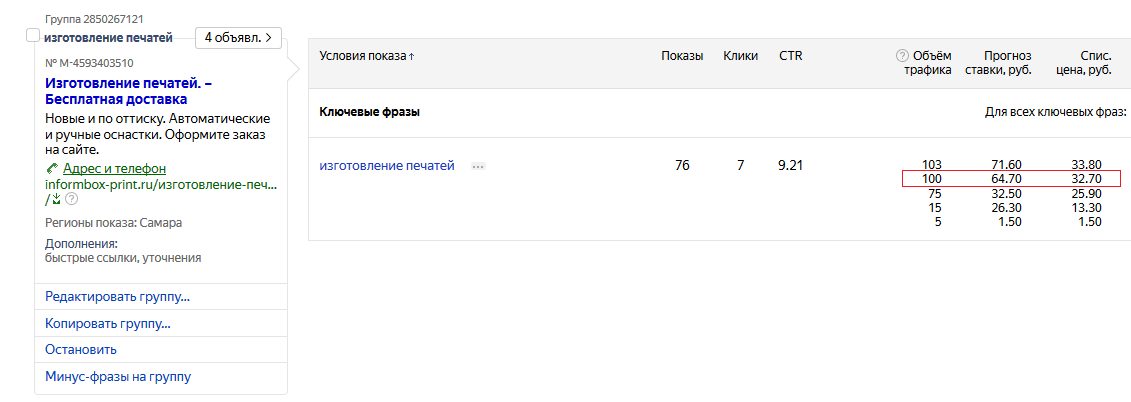Click the phone icon beside Адрес и телефон
The height and width of the screenshot is (402, 1131).
(52, 168)
